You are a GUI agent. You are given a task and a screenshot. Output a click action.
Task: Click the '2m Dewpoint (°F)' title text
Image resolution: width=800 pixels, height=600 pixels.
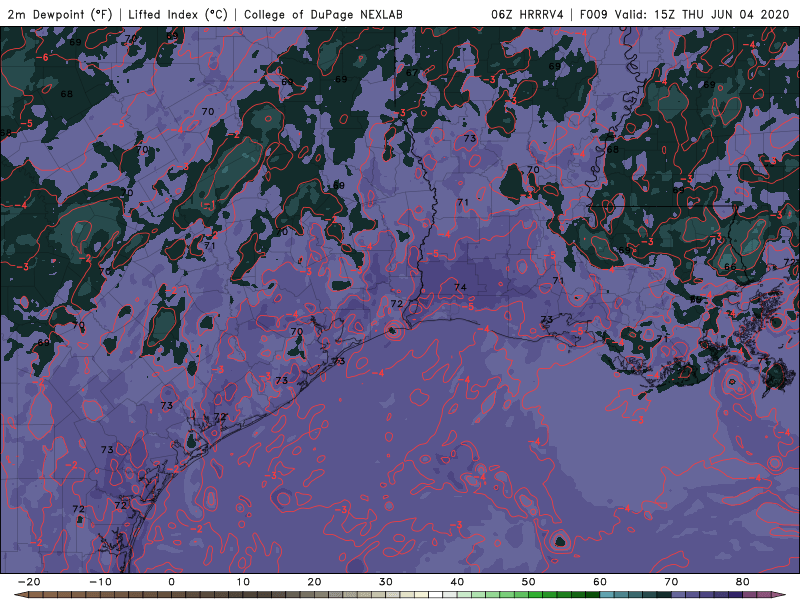click(60, 15)
